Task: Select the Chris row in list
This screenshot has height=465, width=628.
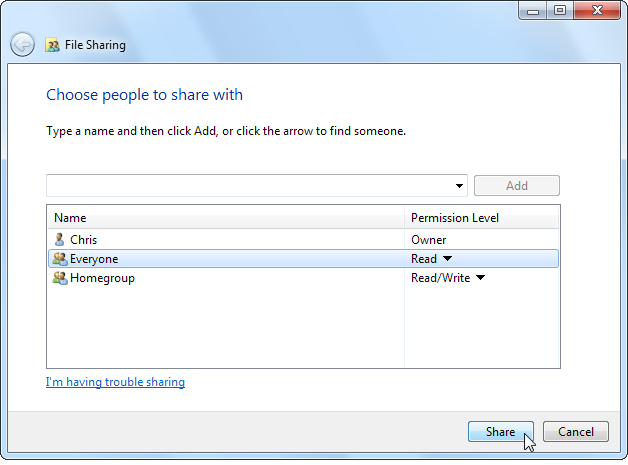Action: tap(84, 240)
